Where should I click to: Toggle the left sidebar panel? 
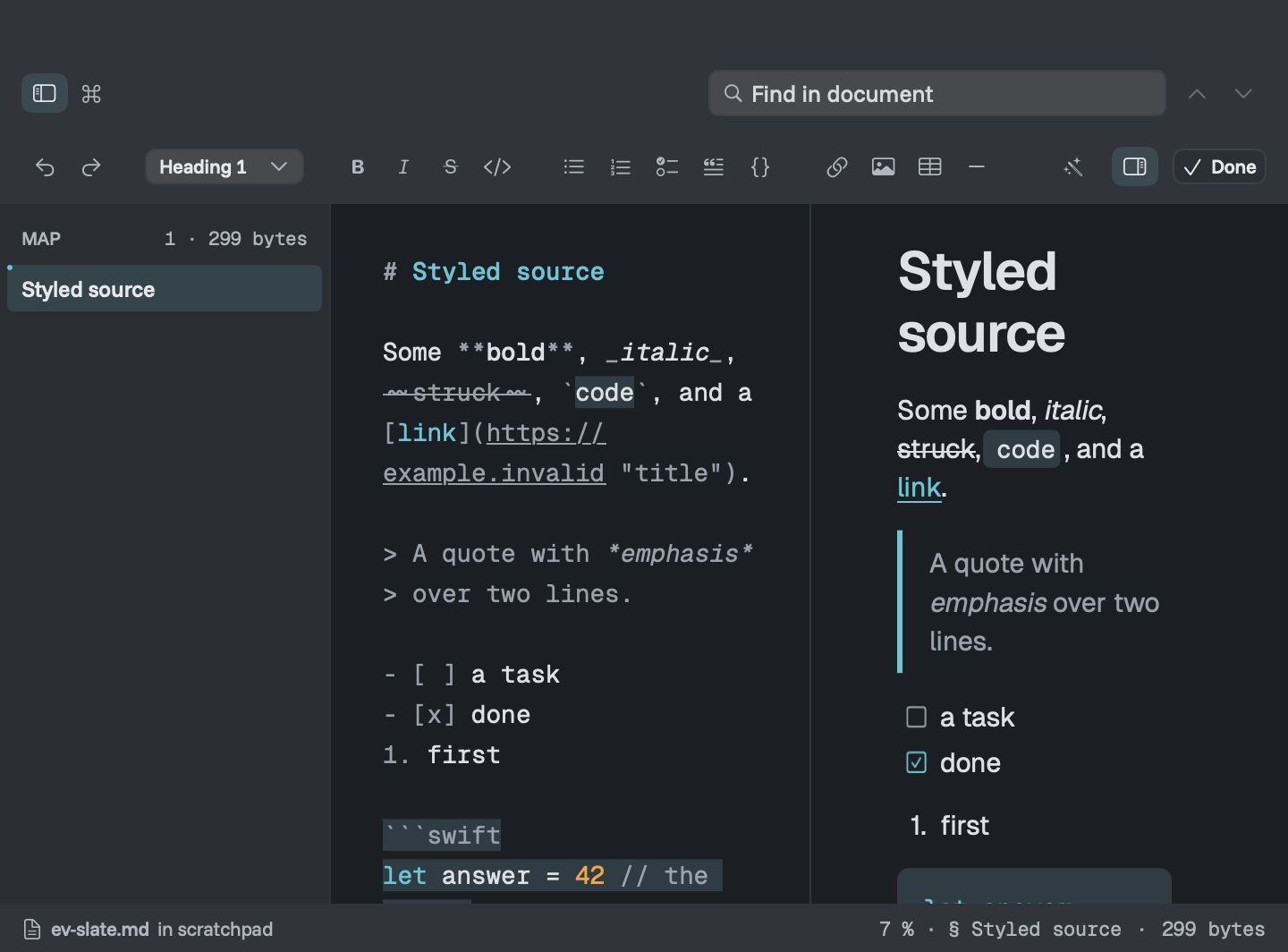point(45,93)
